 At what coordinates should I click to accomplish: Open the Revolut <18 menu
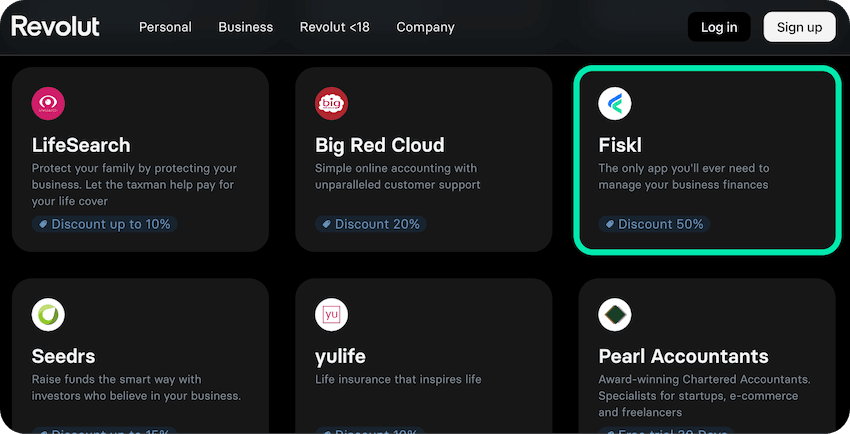pyautogui.click(x=334, y=27)
